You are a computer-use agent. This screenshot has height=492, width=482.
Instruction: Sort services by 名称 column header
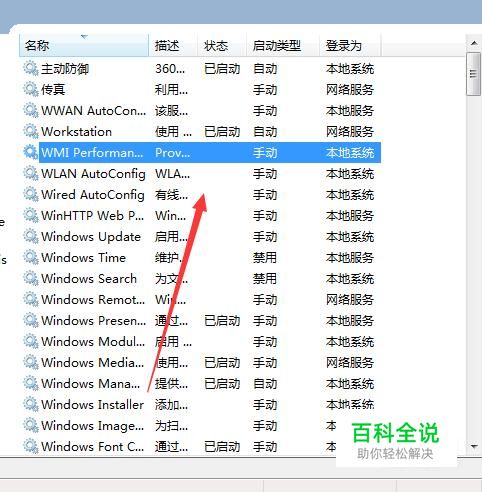(84, 45)
